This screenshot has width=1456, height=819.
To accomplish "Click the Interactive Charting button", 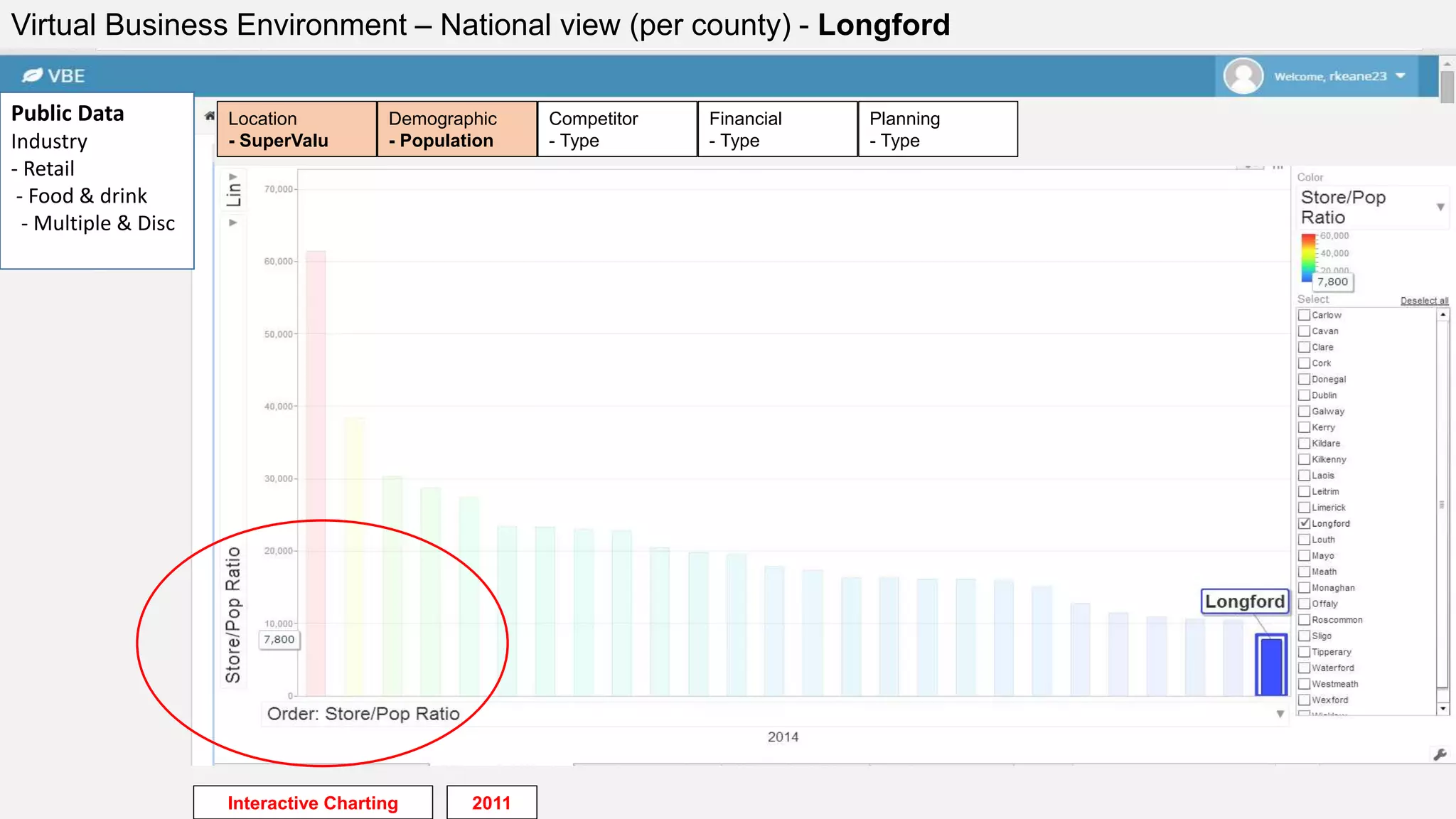I will (313, 803).
